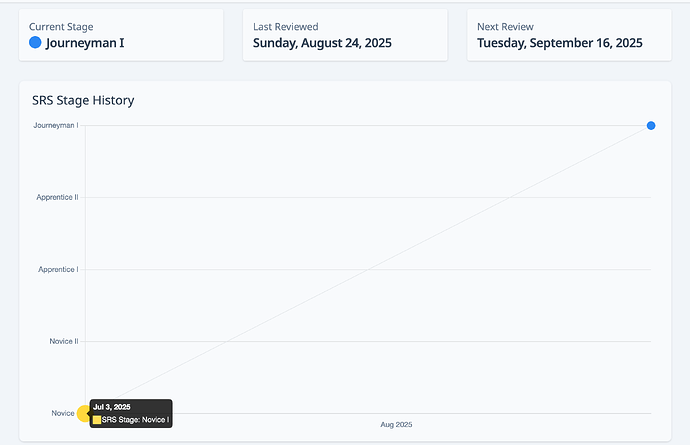This screenshot has width=690, height=445.
Task: Click the Journeyman I y-axis label
Action: pyautogui.click(x=56, y=125)
